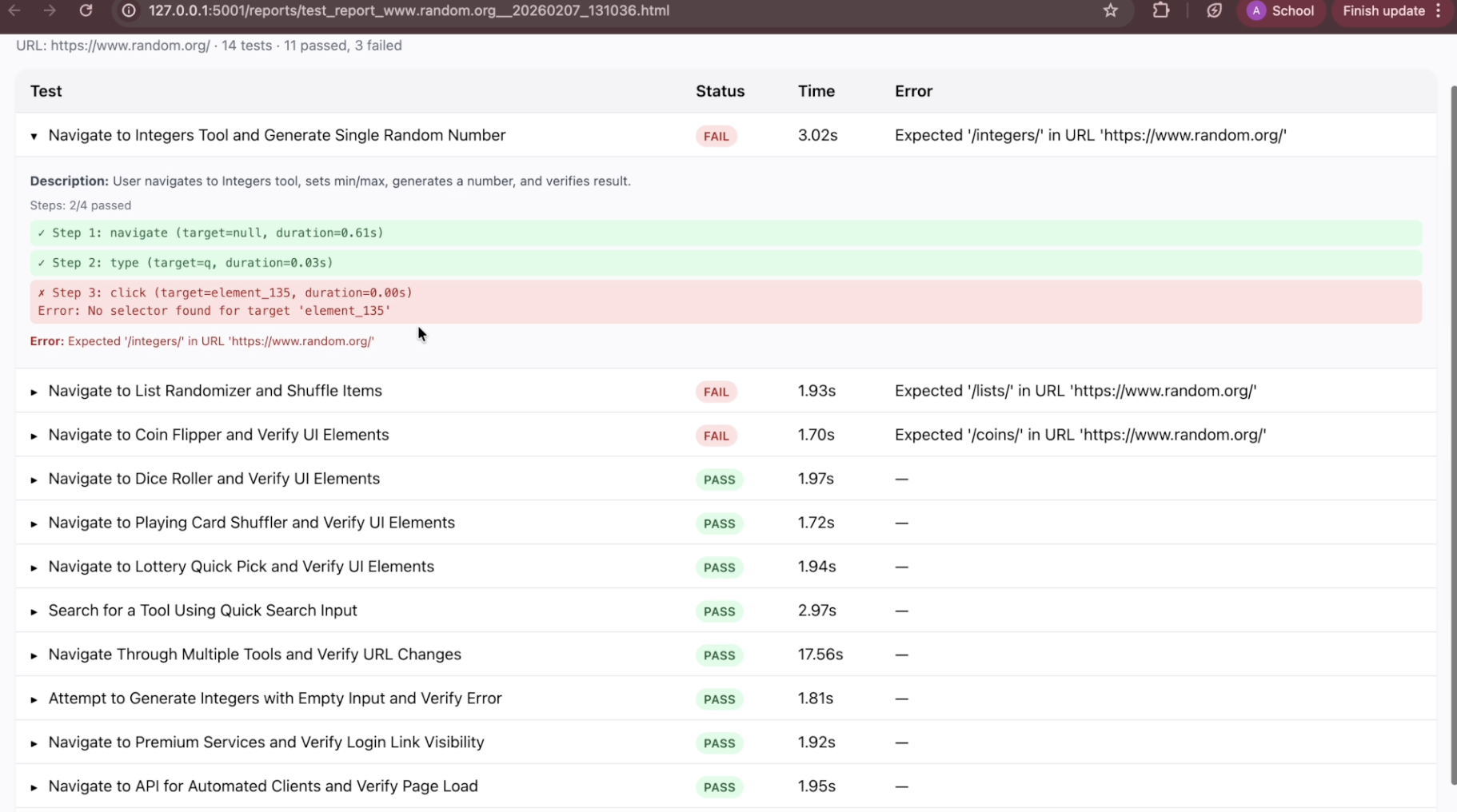Click the Finish update button
The image size is (1457, 812).
[x=1383, y=11]
